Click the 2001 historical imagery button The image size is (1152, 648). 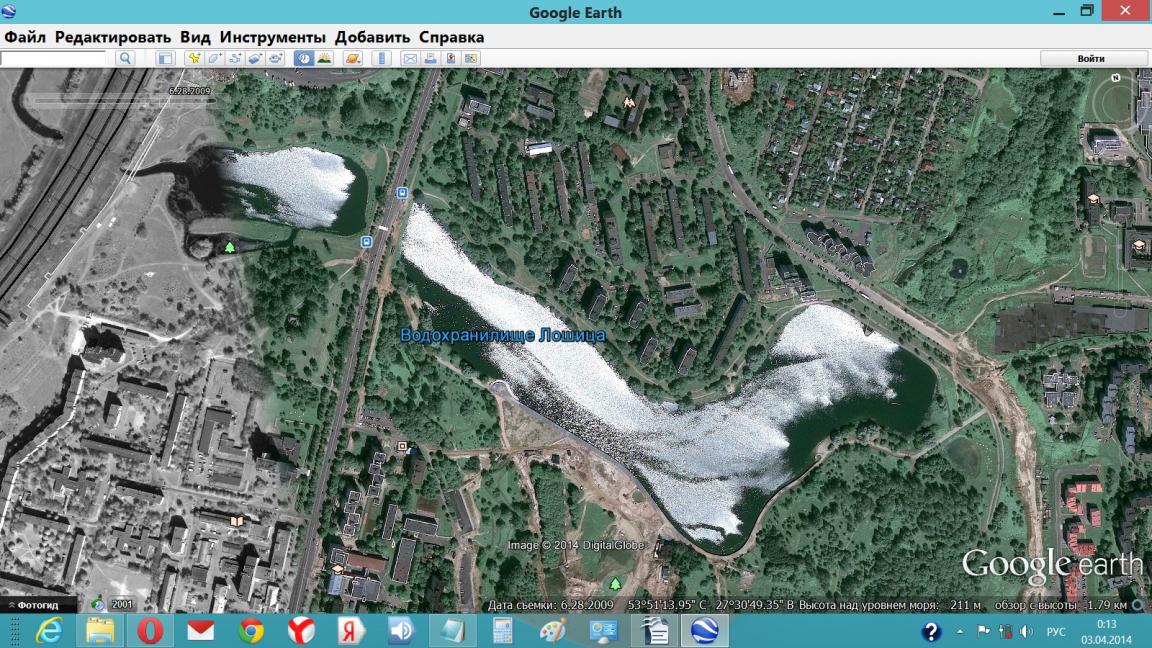coord(113,605)
